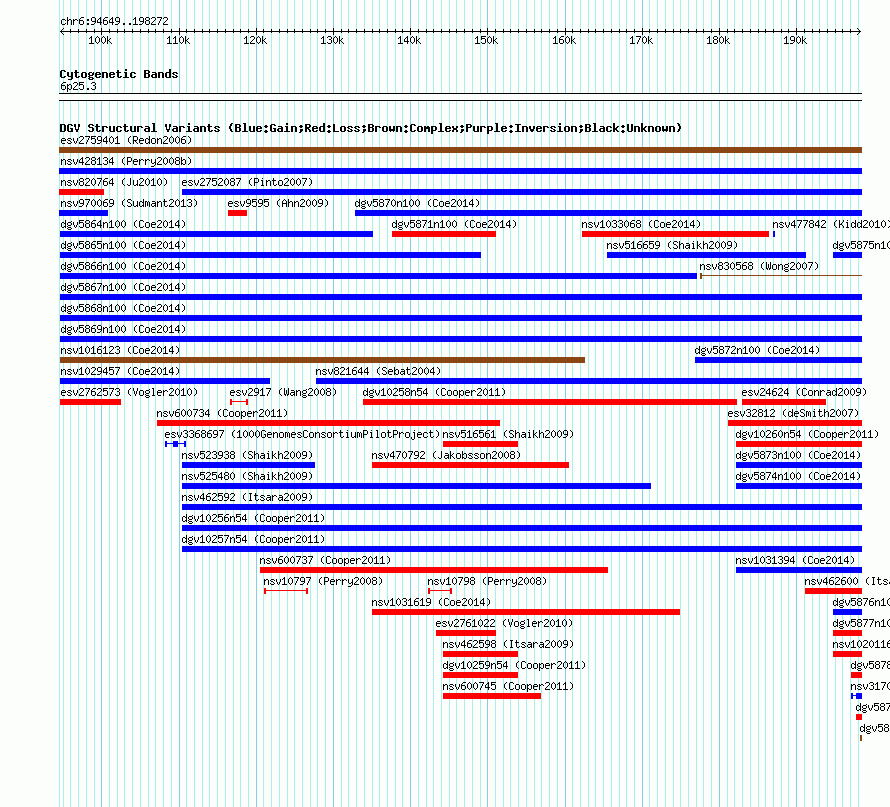Click the thin red esv2917 variant marker

coord(238,402)
